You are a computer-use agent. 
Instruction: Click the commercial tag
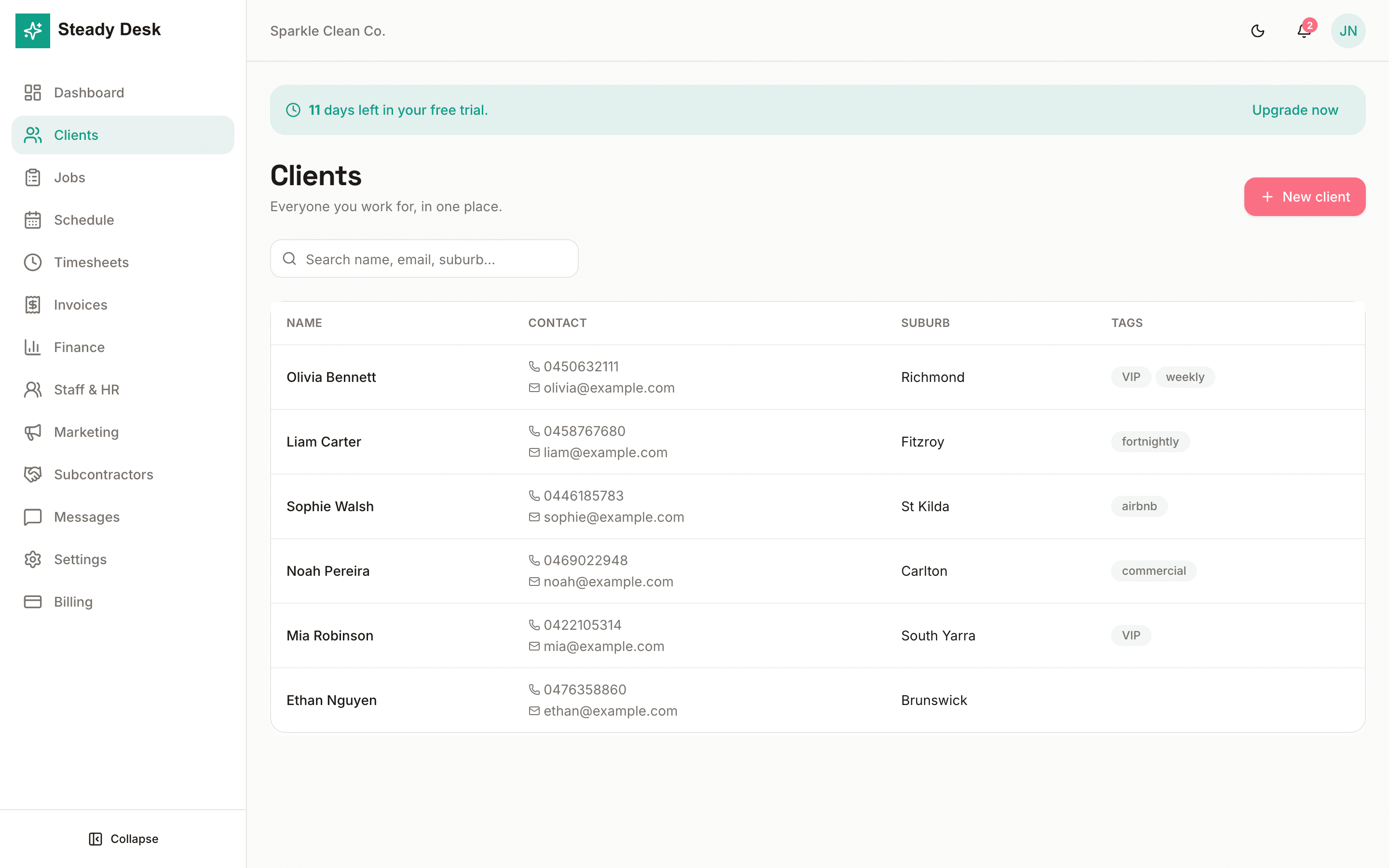(1154, 571)
